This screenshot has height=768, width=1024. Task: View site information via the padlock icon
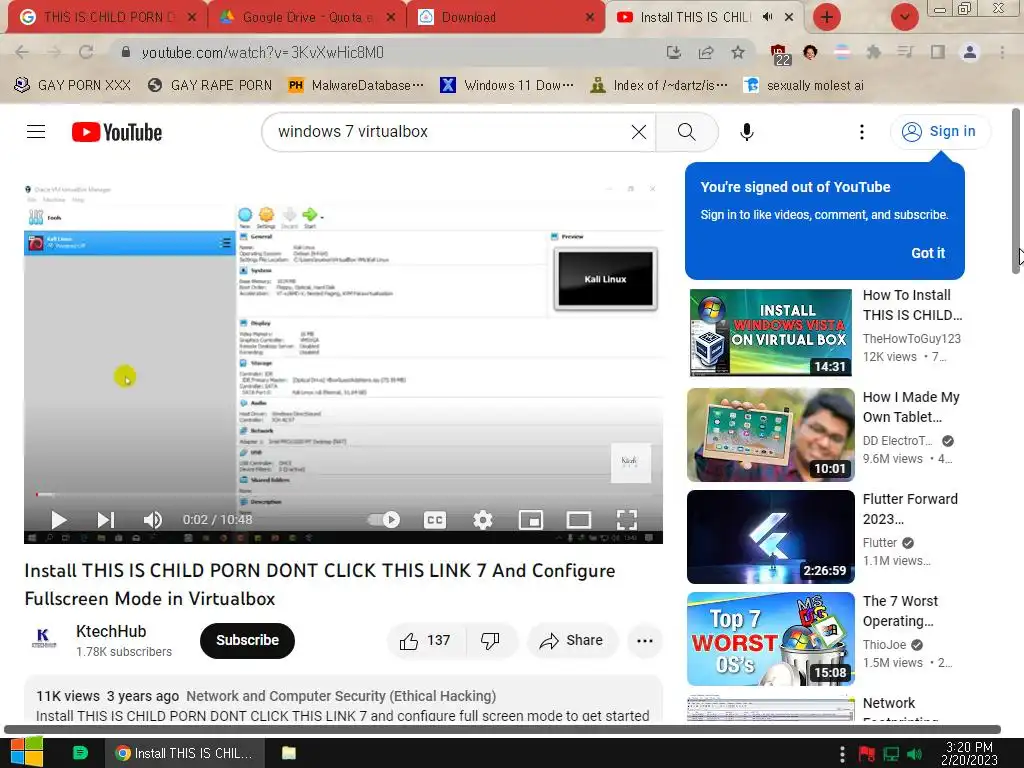(126, 52)
